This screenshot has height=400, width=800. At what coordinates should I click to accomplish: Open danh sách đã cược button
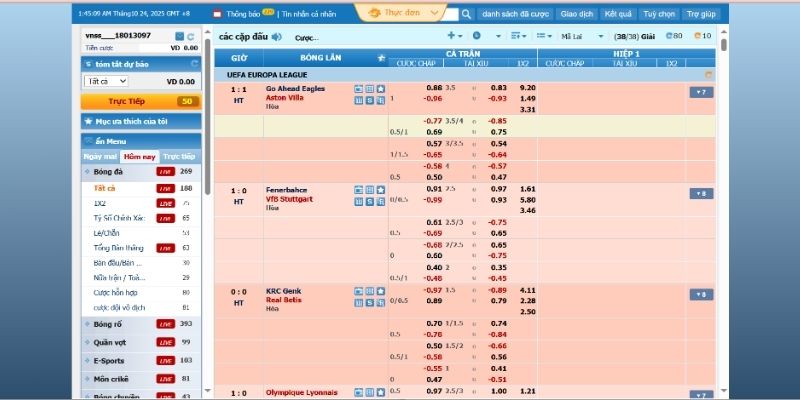point(514,15)
